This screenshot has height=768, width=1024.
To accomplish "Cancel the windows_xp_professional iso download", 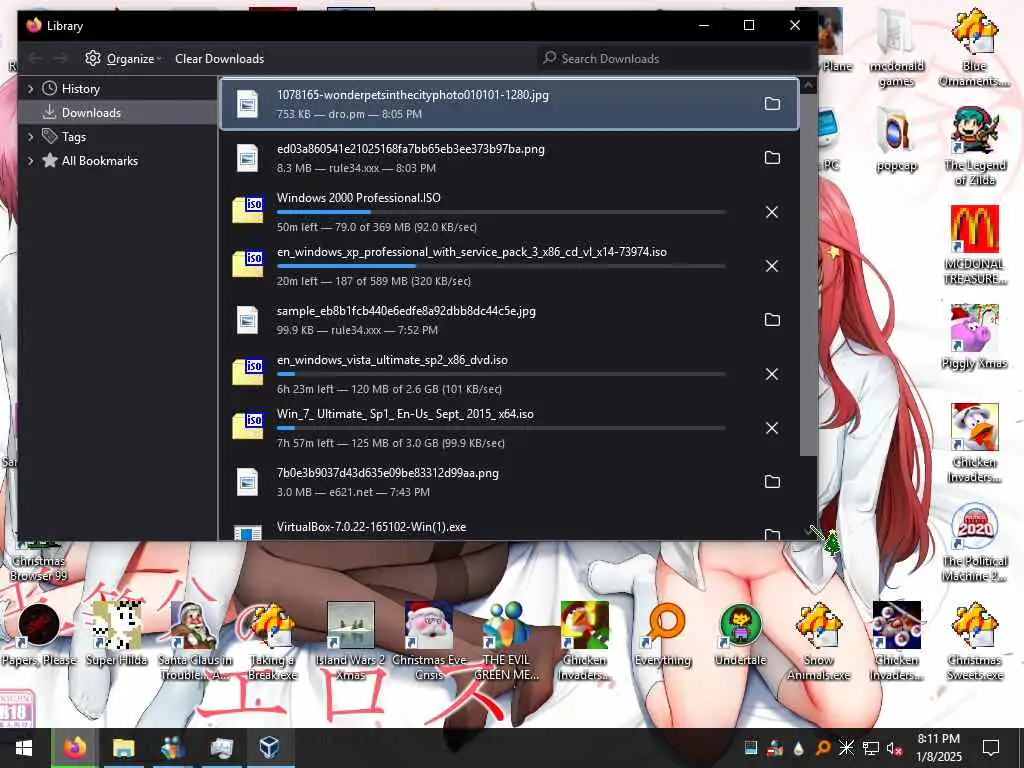I will [772, 266].
